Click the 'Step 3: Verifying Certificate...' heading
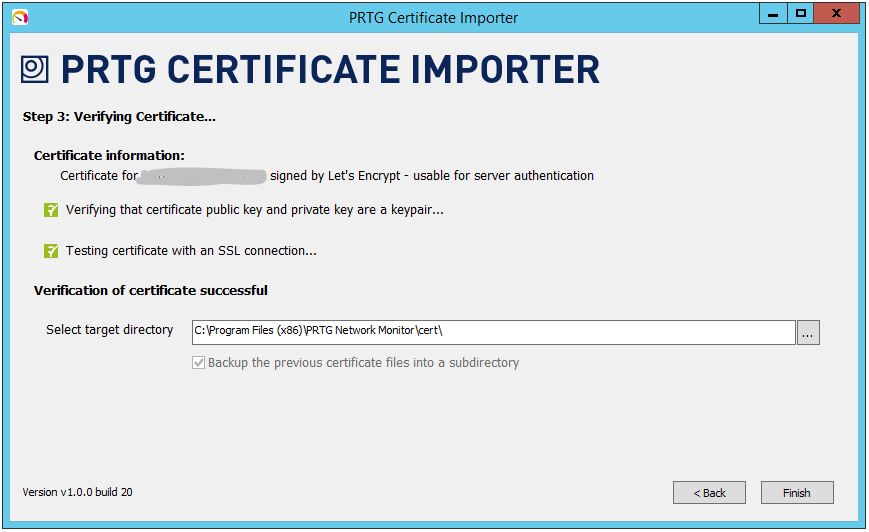 pos(119,117)
